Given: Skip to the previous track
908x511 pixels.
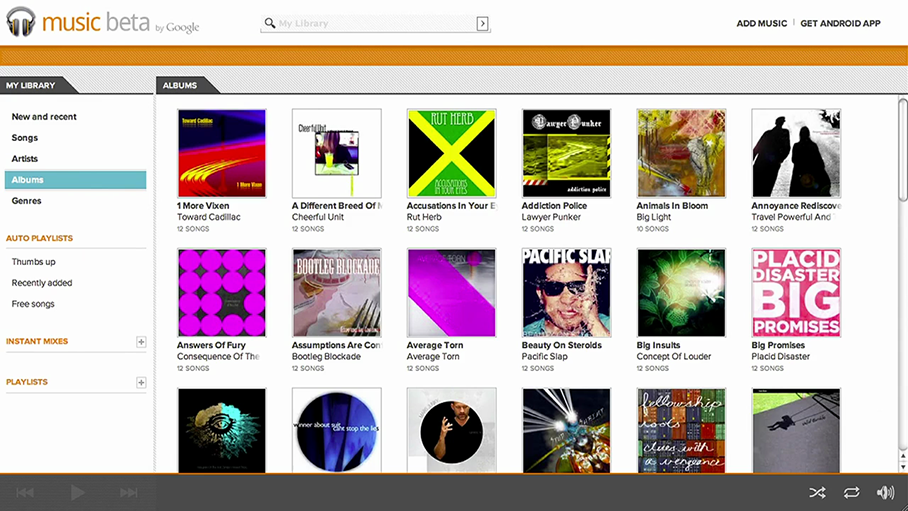Looking at the screenshot, I should pyautogui.click(x=25, y=492).
